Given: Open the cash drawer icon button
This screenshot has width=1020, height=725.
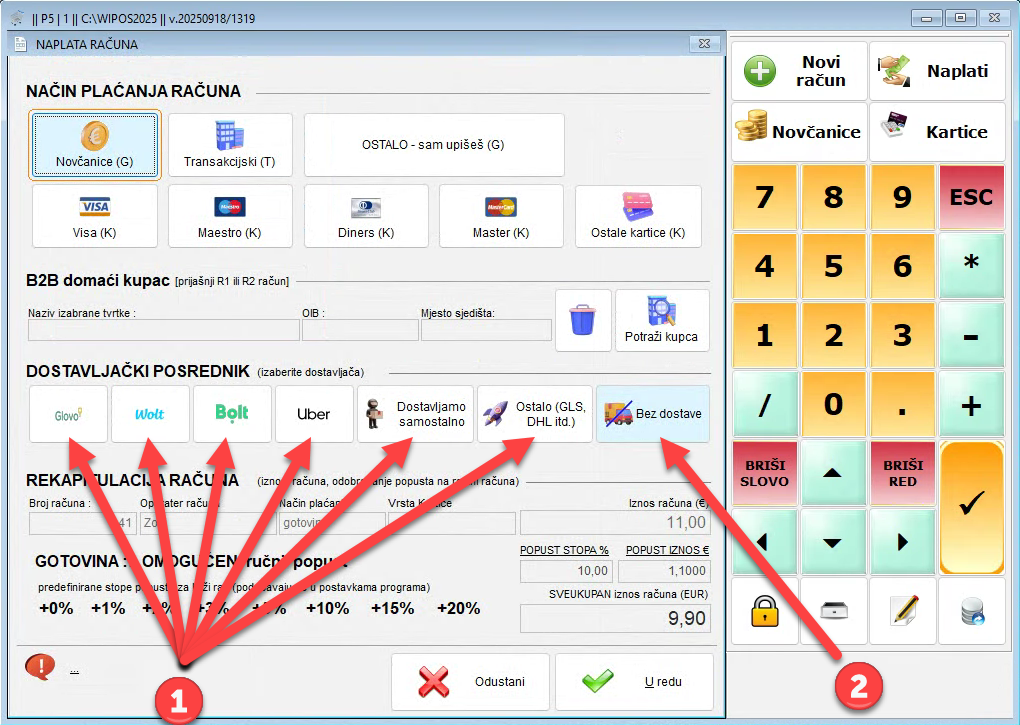Looking at the screenshot, I should point(834,611).
